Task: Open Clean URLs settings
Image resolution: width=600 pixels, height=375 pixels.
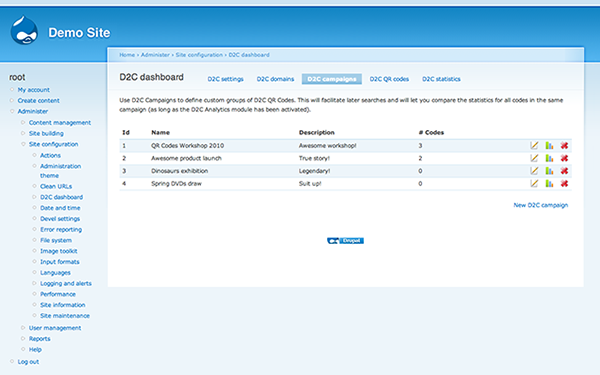Action: (56, 186)
